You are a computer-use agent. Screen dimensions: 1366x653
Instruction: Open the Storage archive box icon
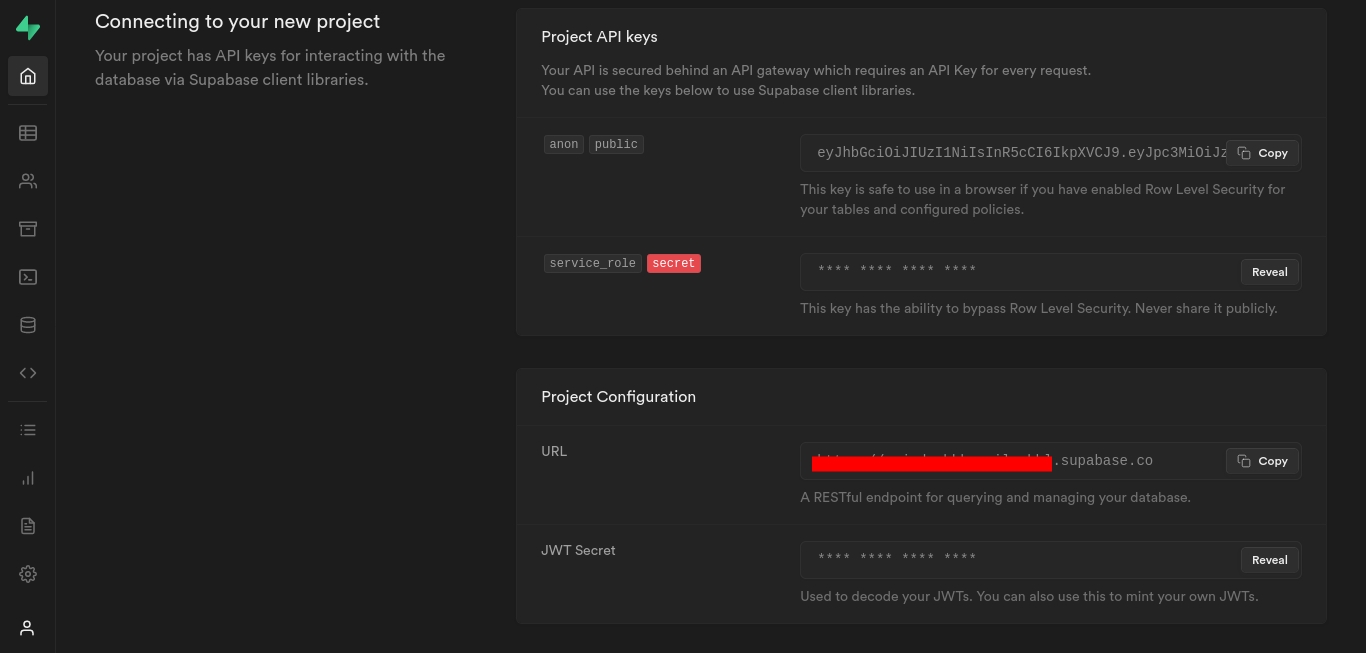[x=28, y=229]
